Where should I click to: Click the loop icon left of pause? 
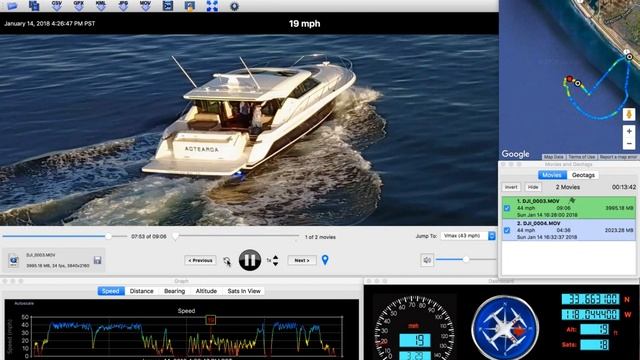coord(227,260)
